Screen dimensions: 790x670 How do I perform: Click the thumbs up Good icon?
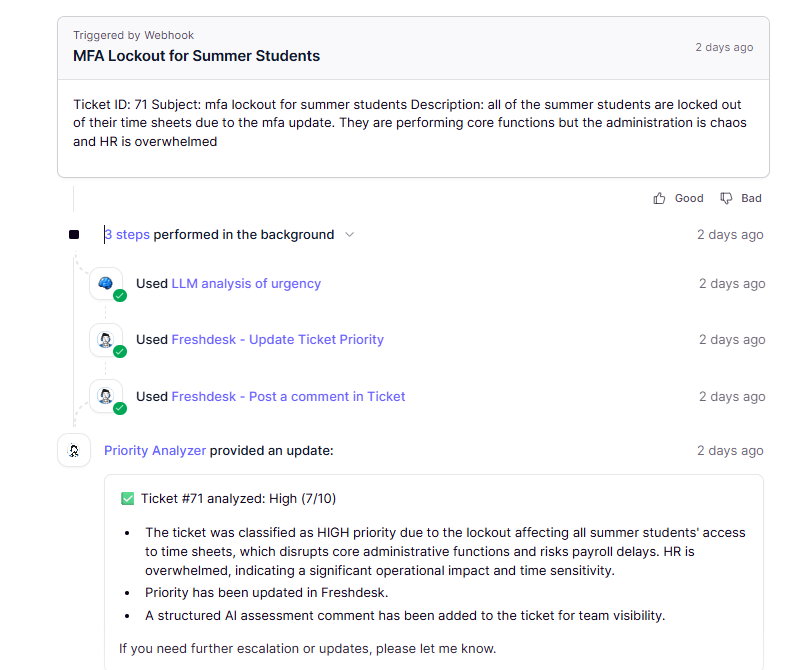click(x=659, y=198)
